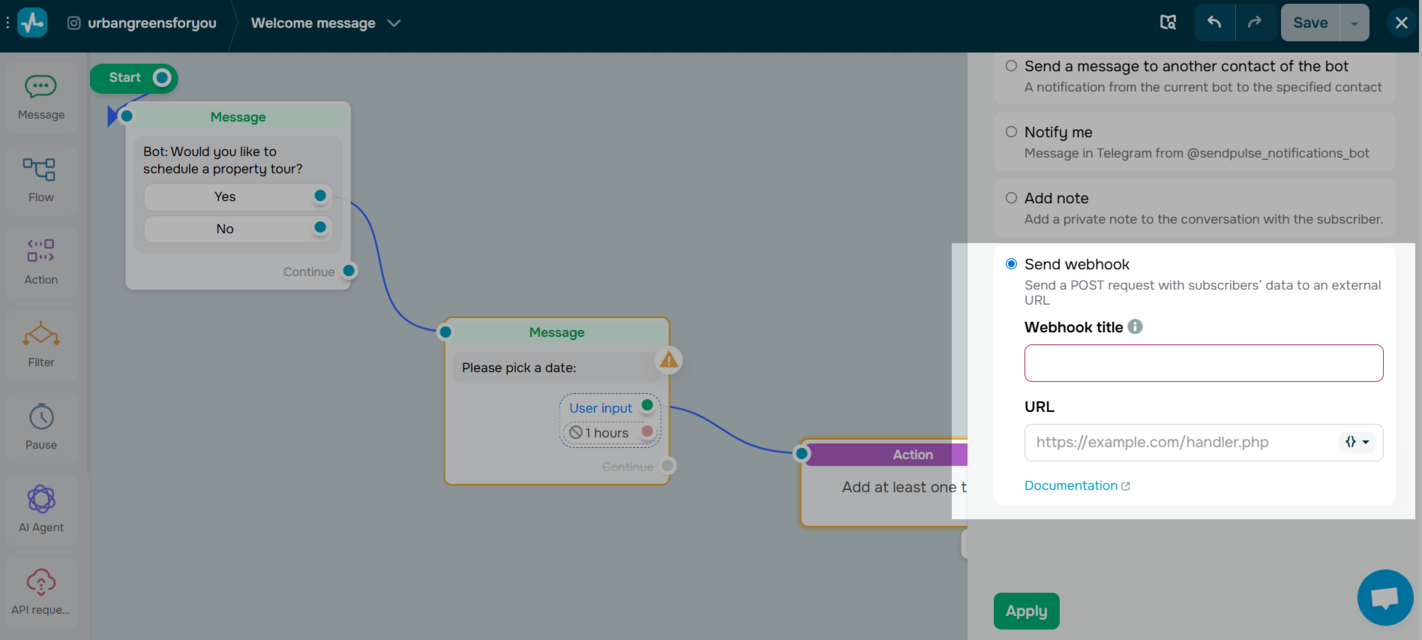Open the variable picker next to URL field
The height and width of the screenshot is (640, 1422).
[x=1357, y=441]
